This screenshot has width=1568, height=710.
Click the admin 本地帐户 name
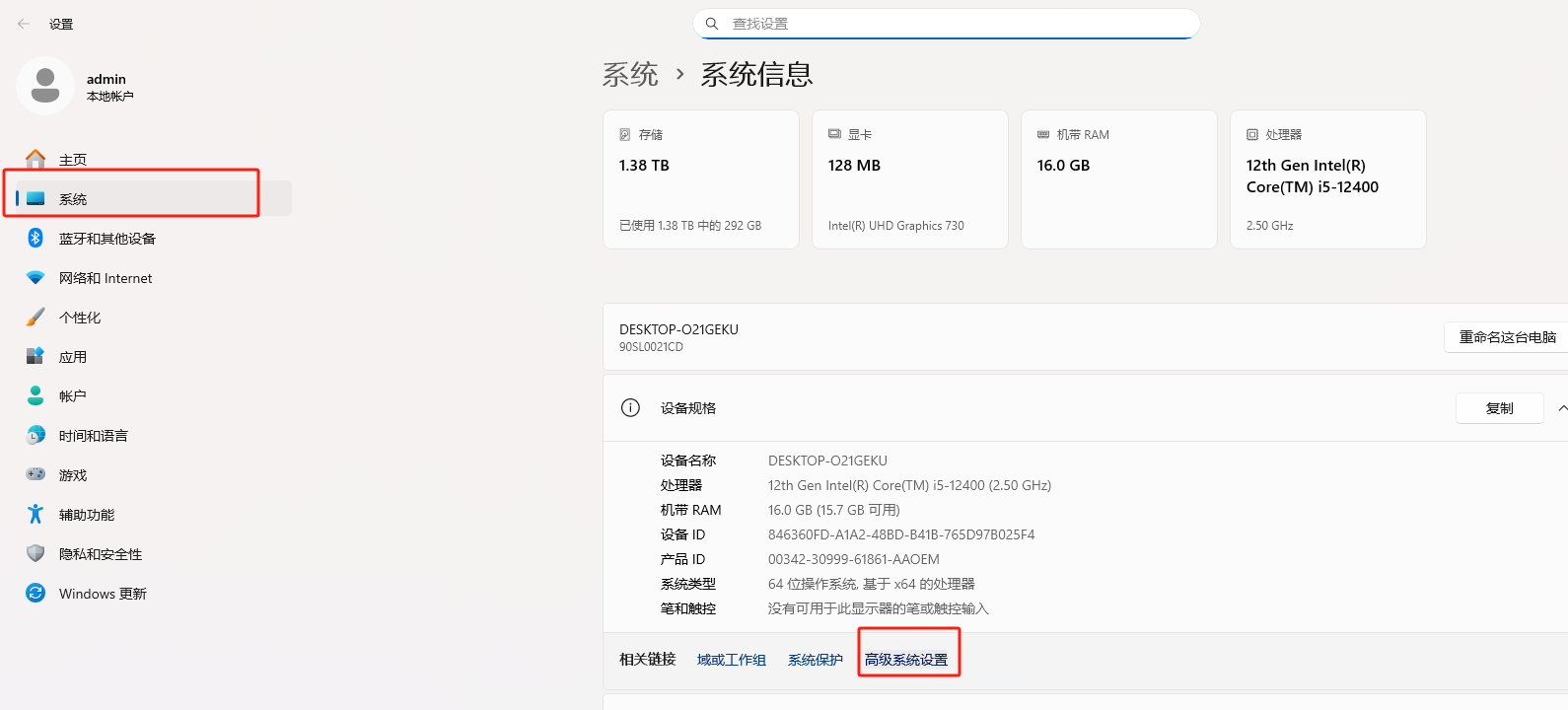[109, 87]
